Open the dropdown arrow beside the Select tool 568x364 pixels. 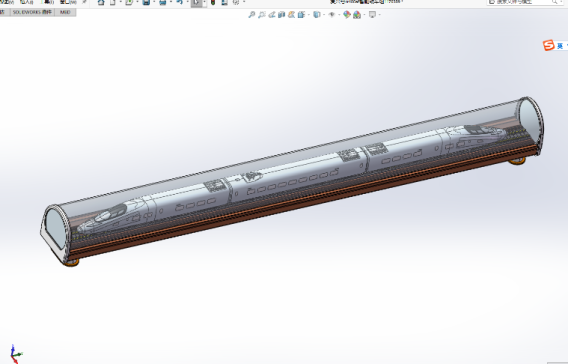pos(204,3)
